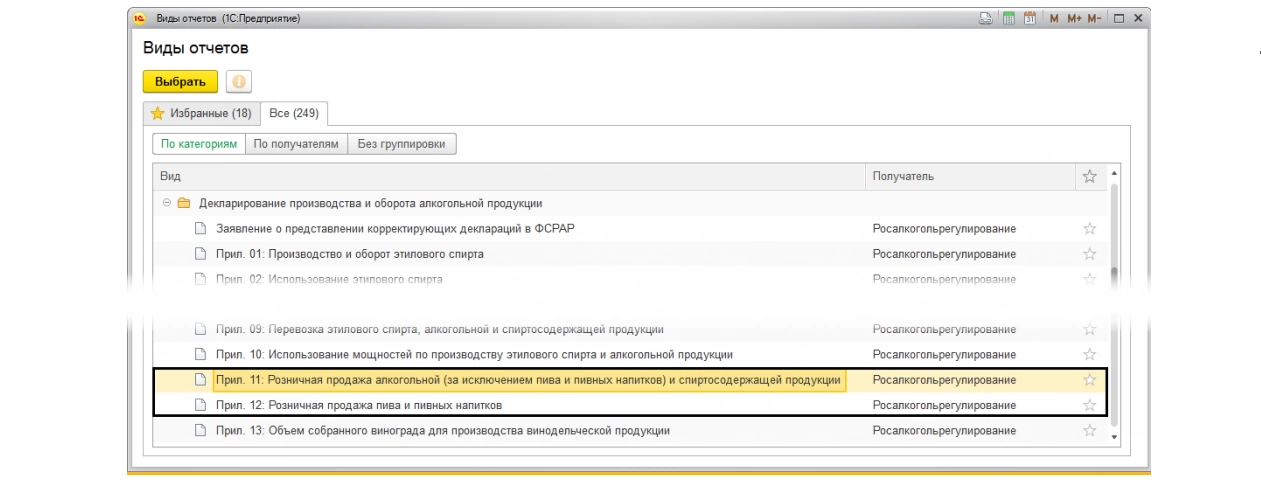Viewport: 1261px width, 491px height.
Task: Click the M+ memory add button
Action: click(1074, 18)
